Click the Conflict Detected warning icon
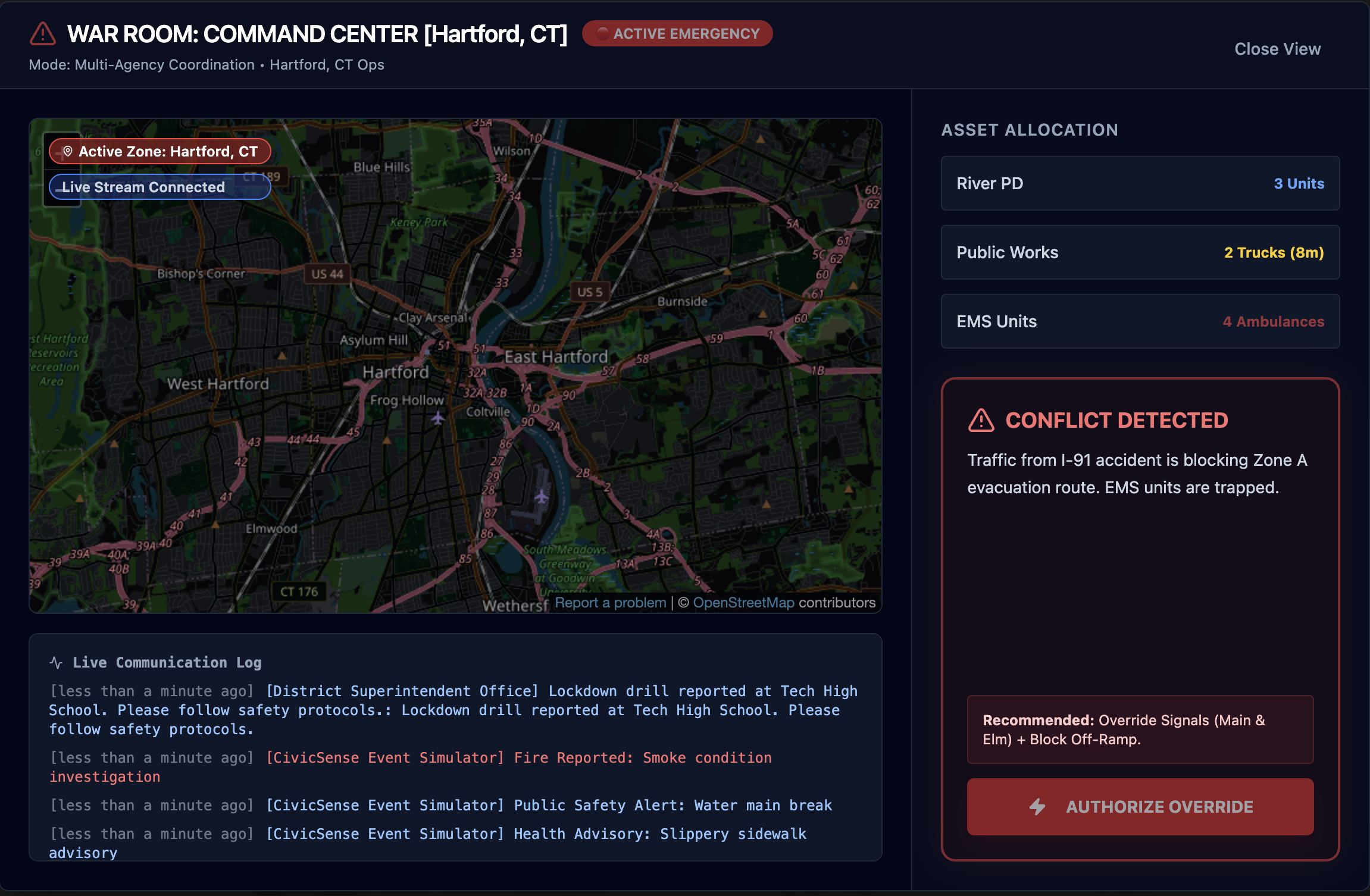 [981, 421]
